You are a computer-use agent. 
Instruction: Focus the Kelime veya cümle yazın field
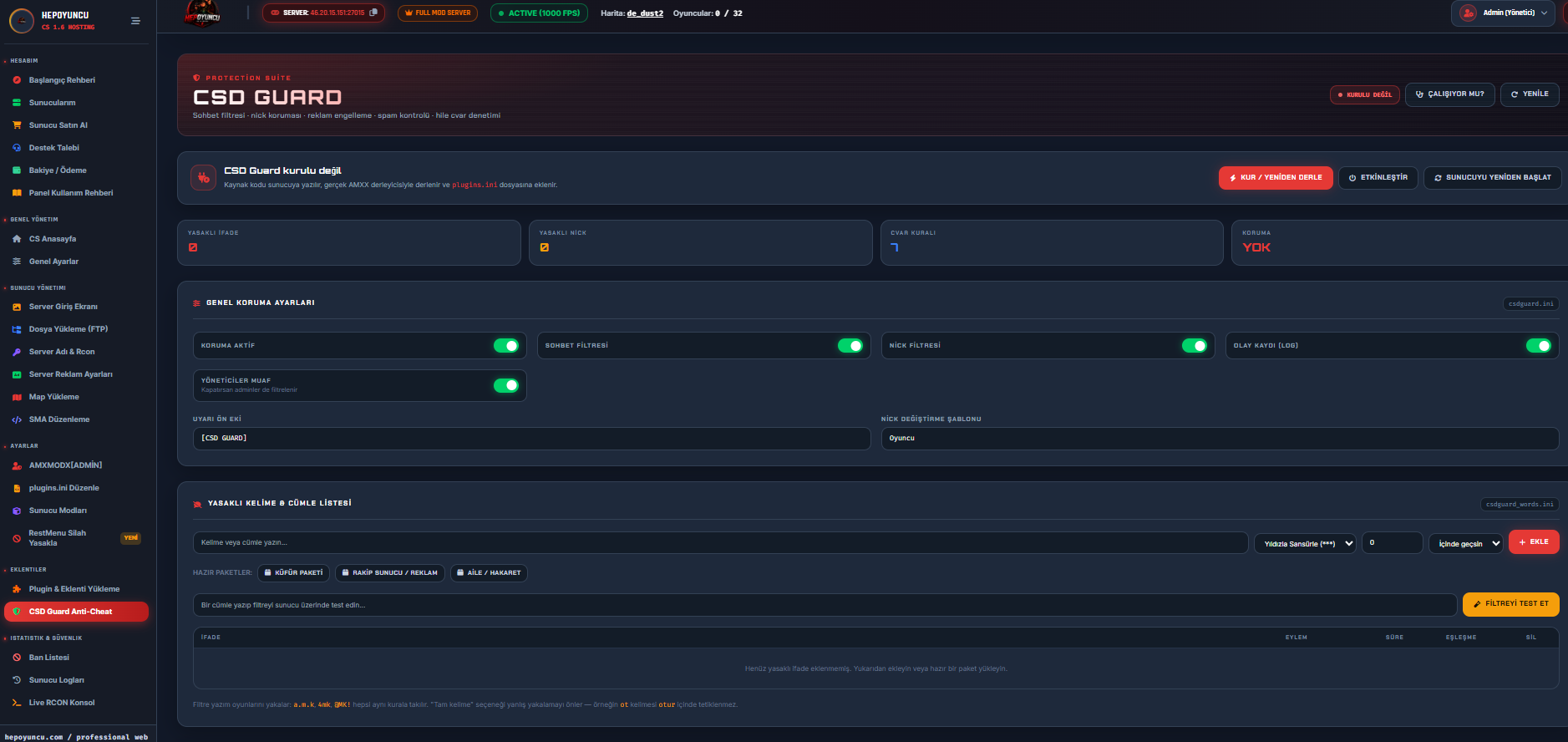coord(720,543)
